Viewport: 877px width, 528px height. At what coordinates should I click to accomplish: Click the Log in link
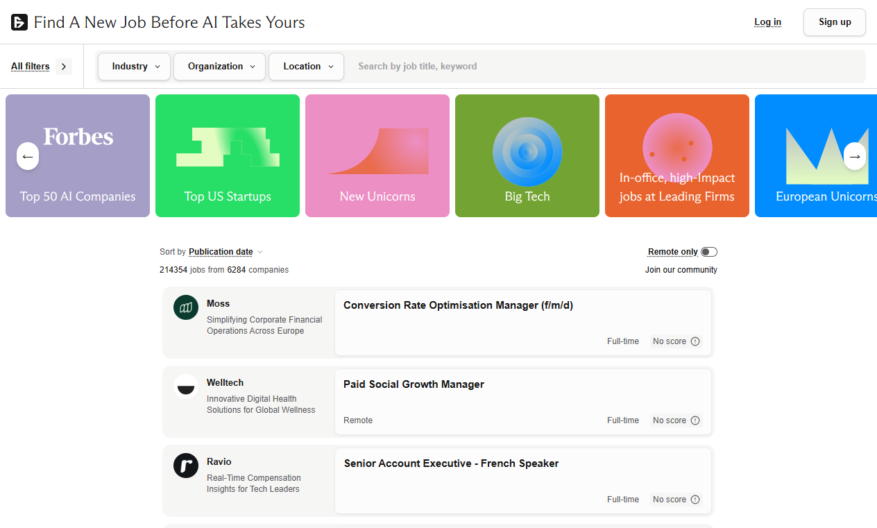[767, 22]
